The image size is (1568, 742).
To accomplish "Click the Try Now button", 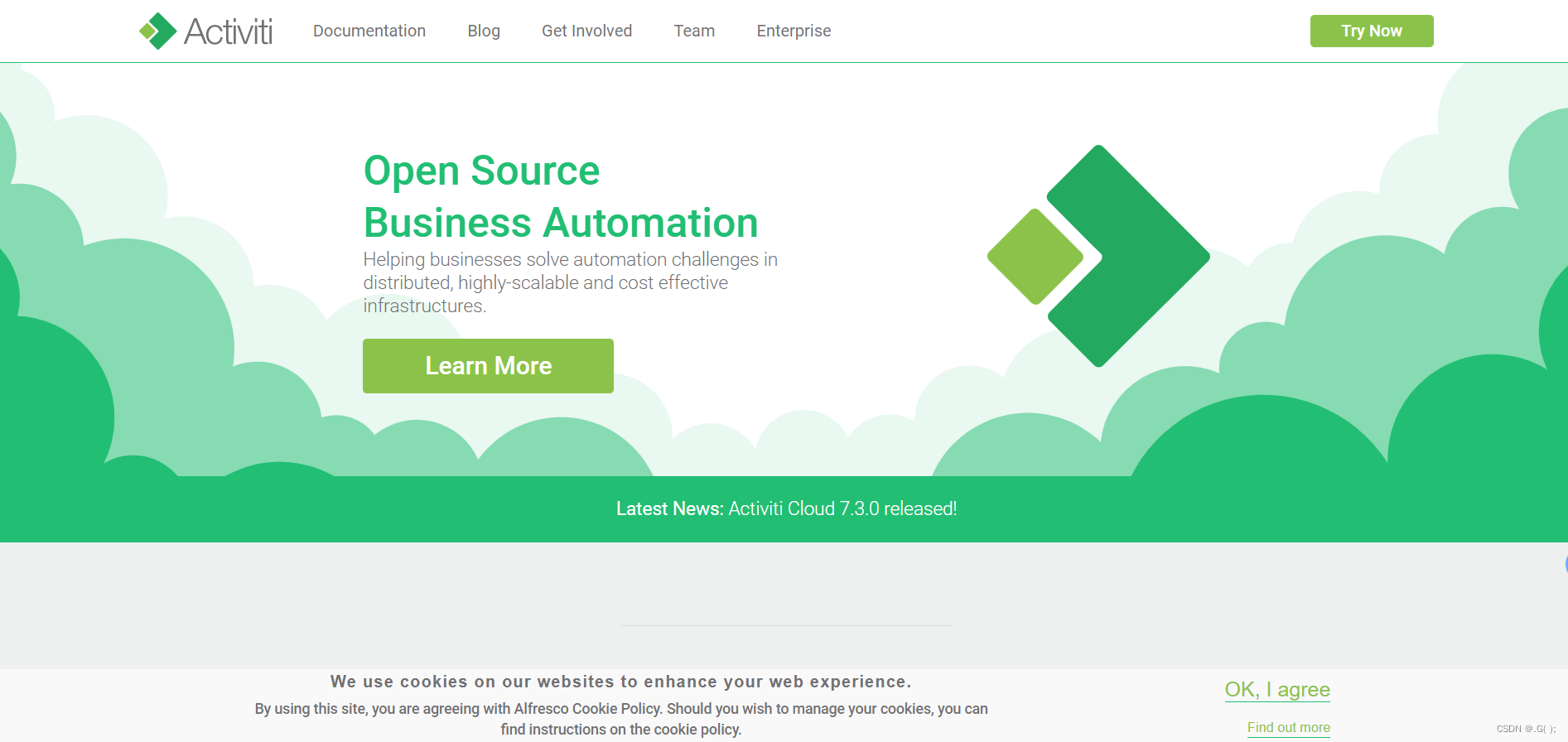I will point(1372,31).
